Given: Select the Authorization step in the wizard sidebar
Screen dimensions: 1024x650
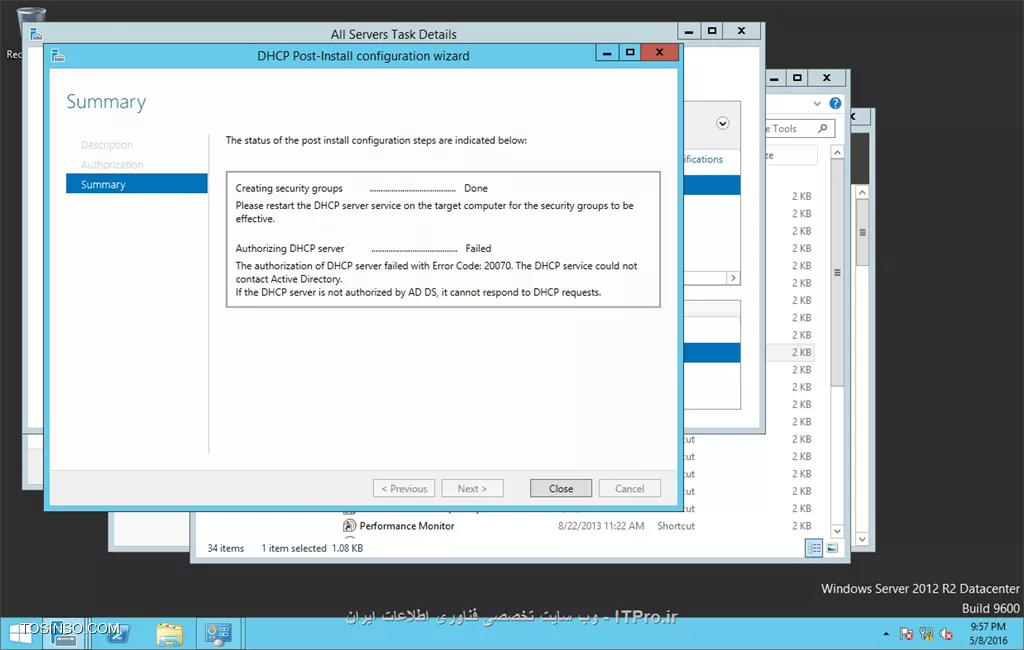Looking at the screenshot, I should (x=112, y=165).
